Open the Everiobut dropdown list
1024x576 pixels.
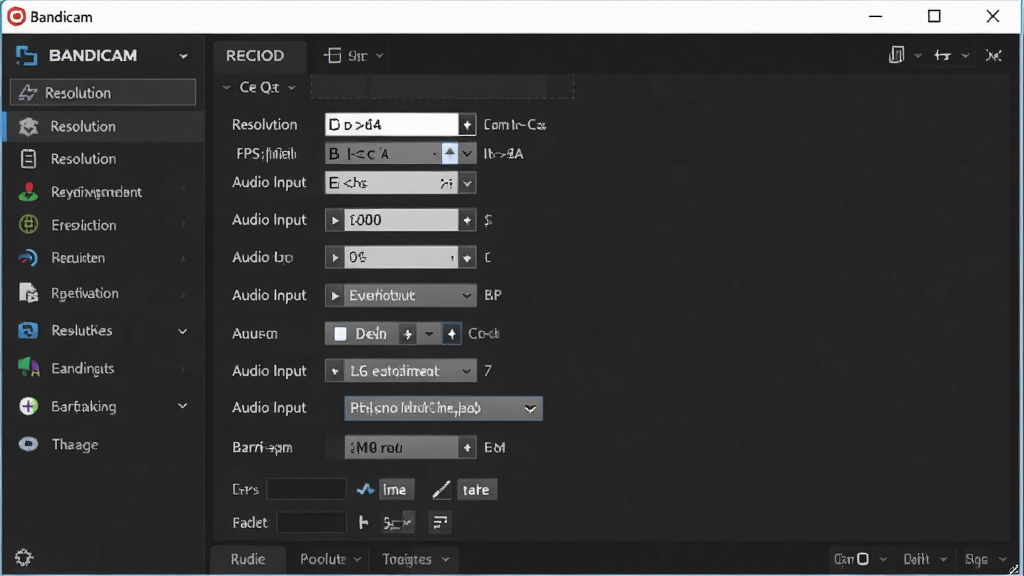[466, 295]
